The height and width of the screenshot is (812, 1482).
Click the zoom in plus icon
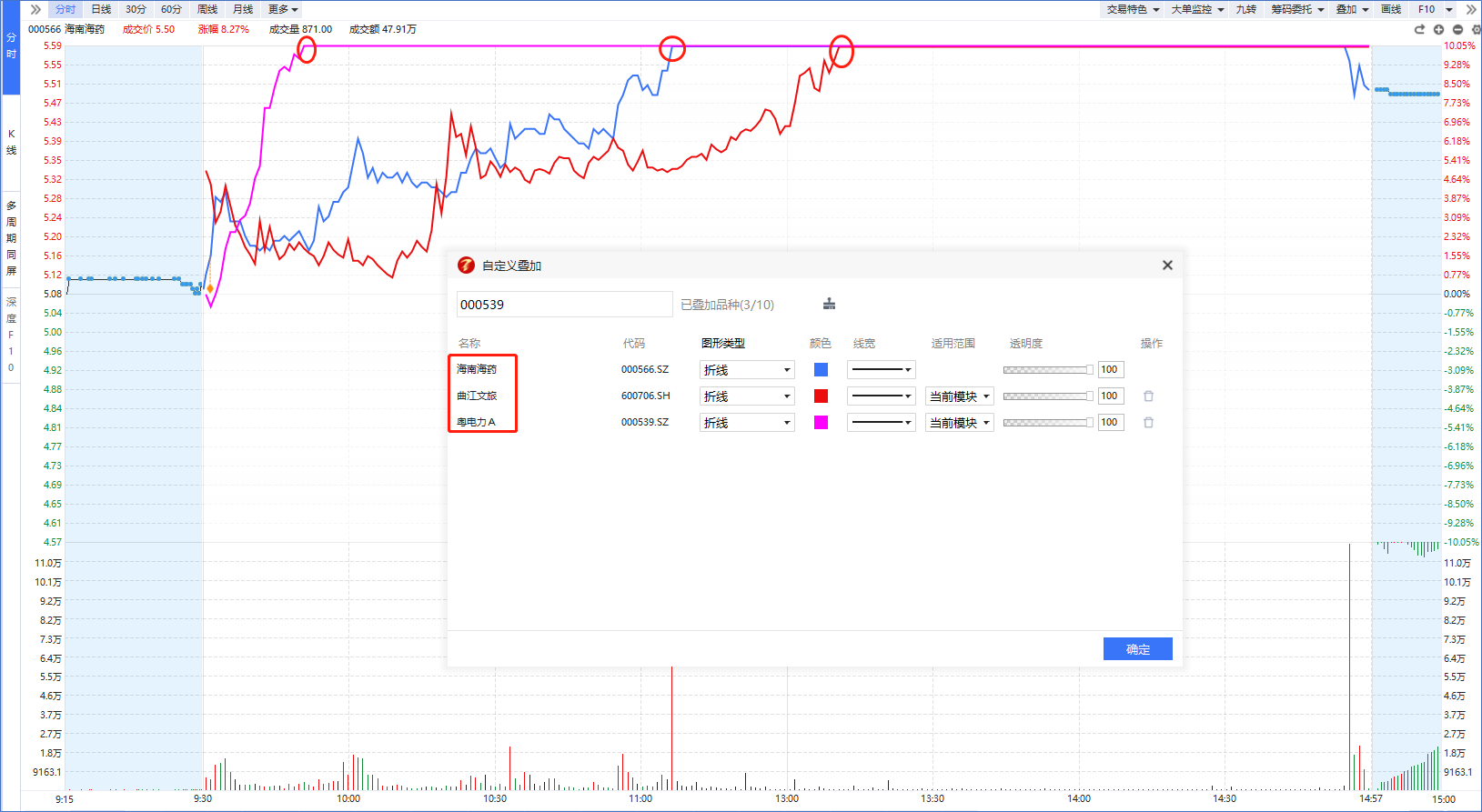click(1438, 30)
